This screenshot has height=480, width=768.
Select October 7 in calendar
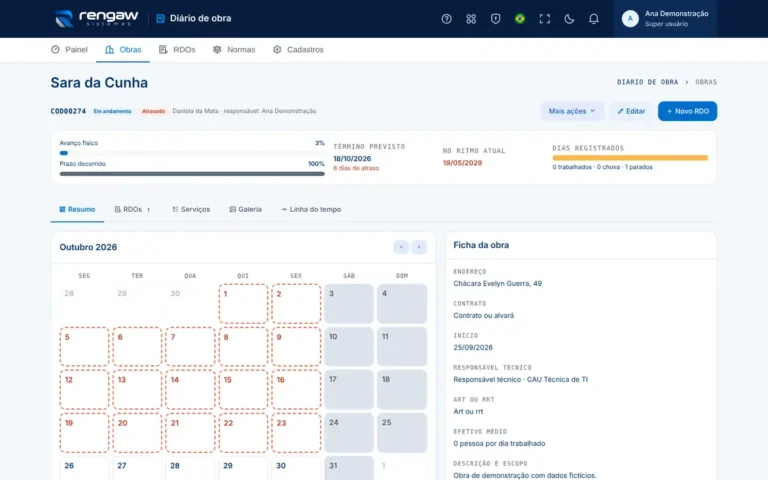[190, 347]
